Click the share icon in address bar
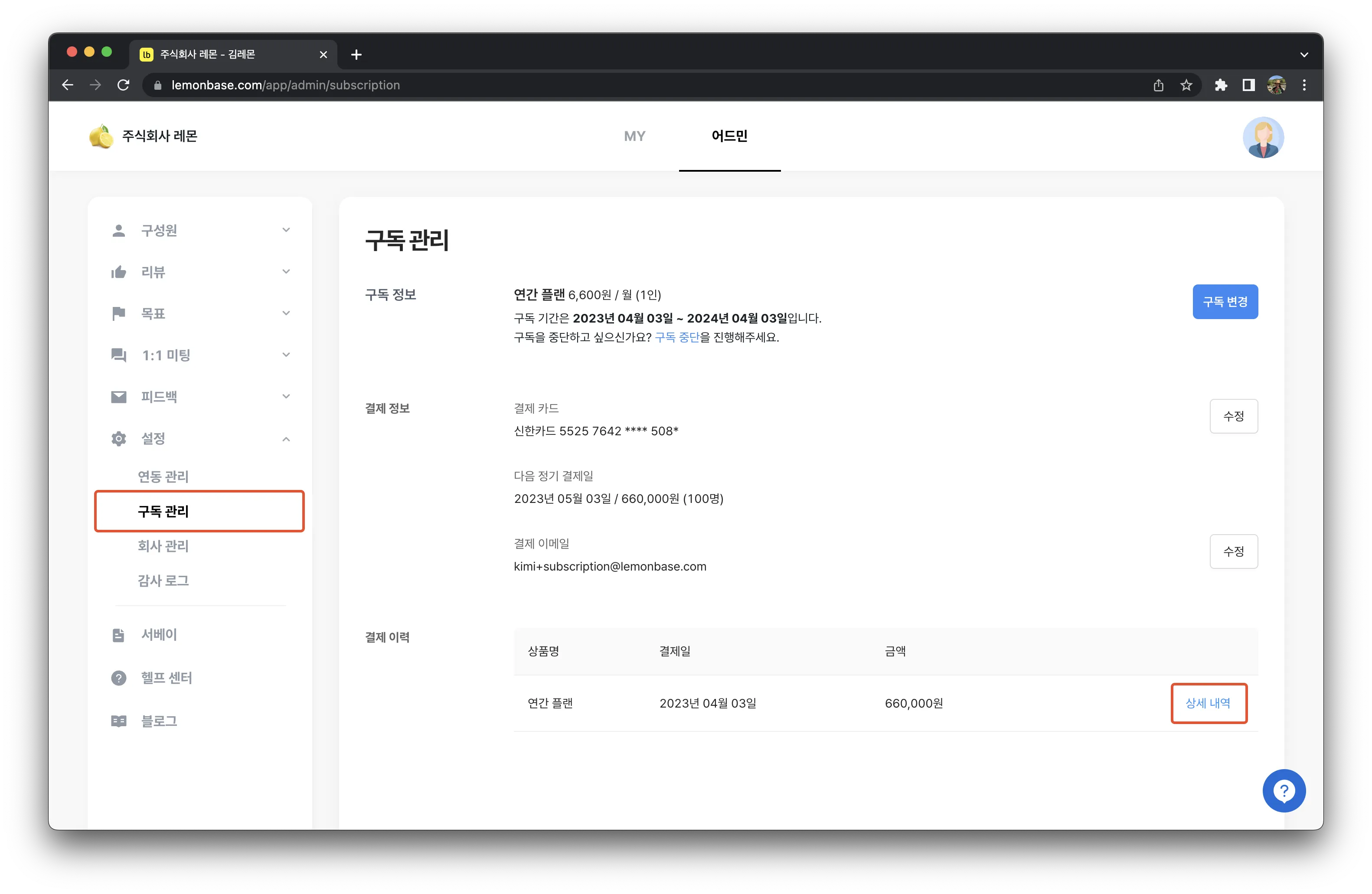Screen dimensions: 1372x894 click(x=1158, y=85)
